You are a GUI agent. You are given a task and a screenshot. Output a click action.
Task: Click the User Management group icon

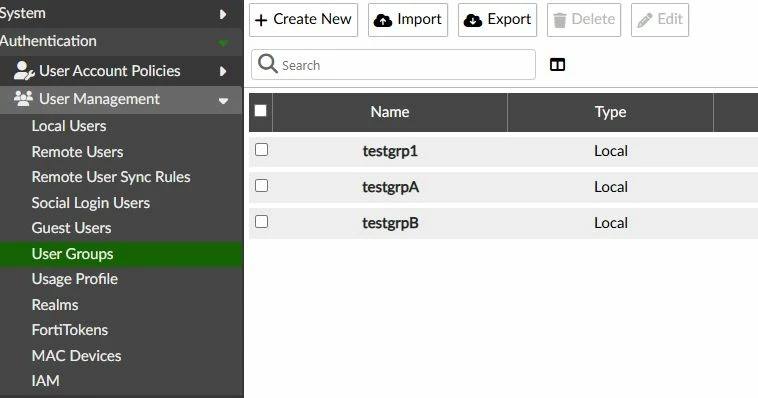tap(23, 99)
